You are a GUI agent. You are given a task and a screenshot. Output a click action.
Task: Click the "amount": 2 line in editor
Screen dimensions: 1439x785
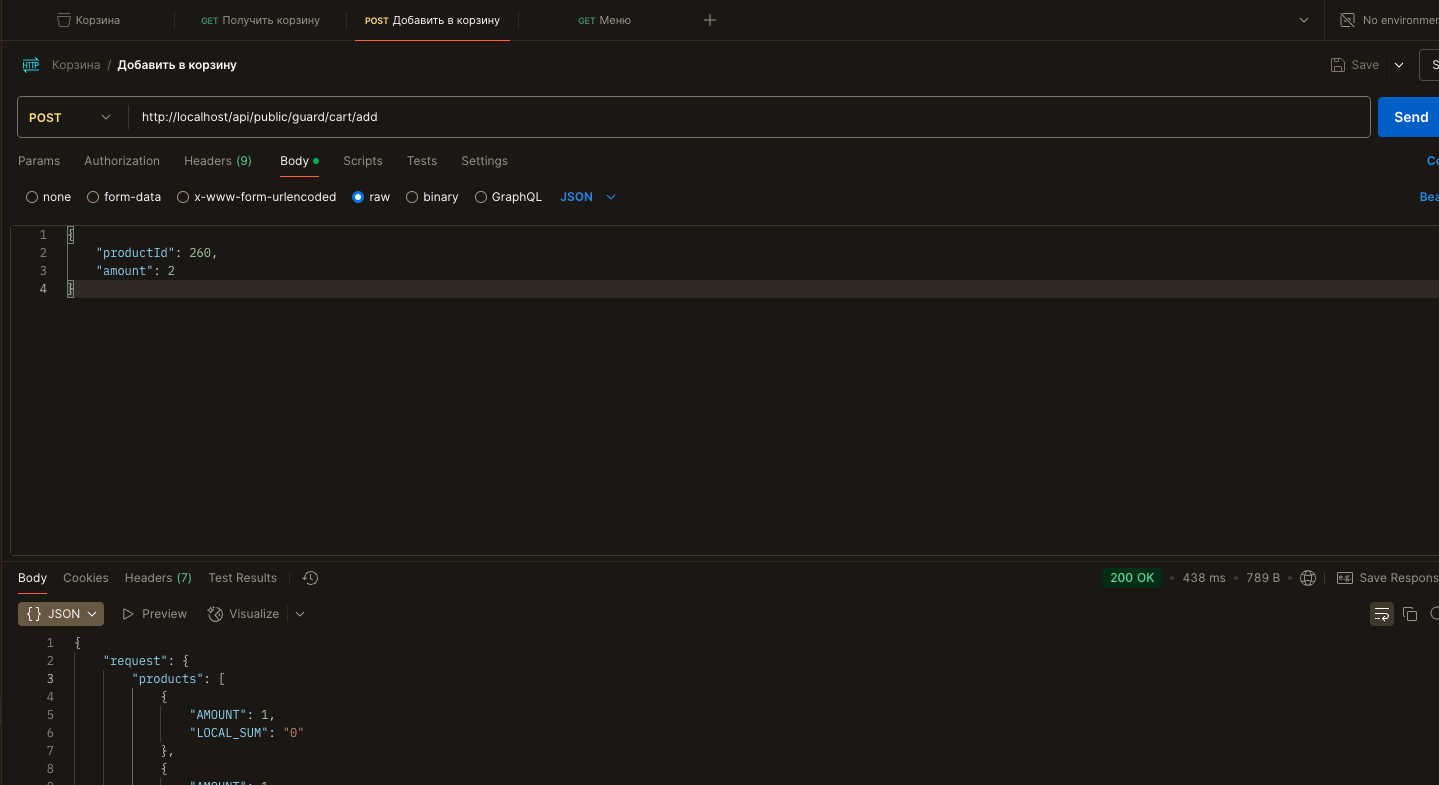(136, 271)
